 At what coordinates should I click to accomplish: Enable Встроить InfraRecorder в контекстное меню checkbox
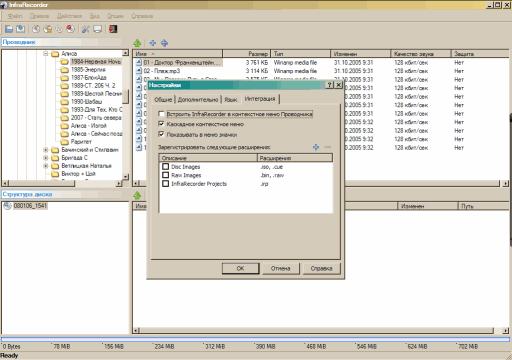pyautogui.click(x=162, y=114)
